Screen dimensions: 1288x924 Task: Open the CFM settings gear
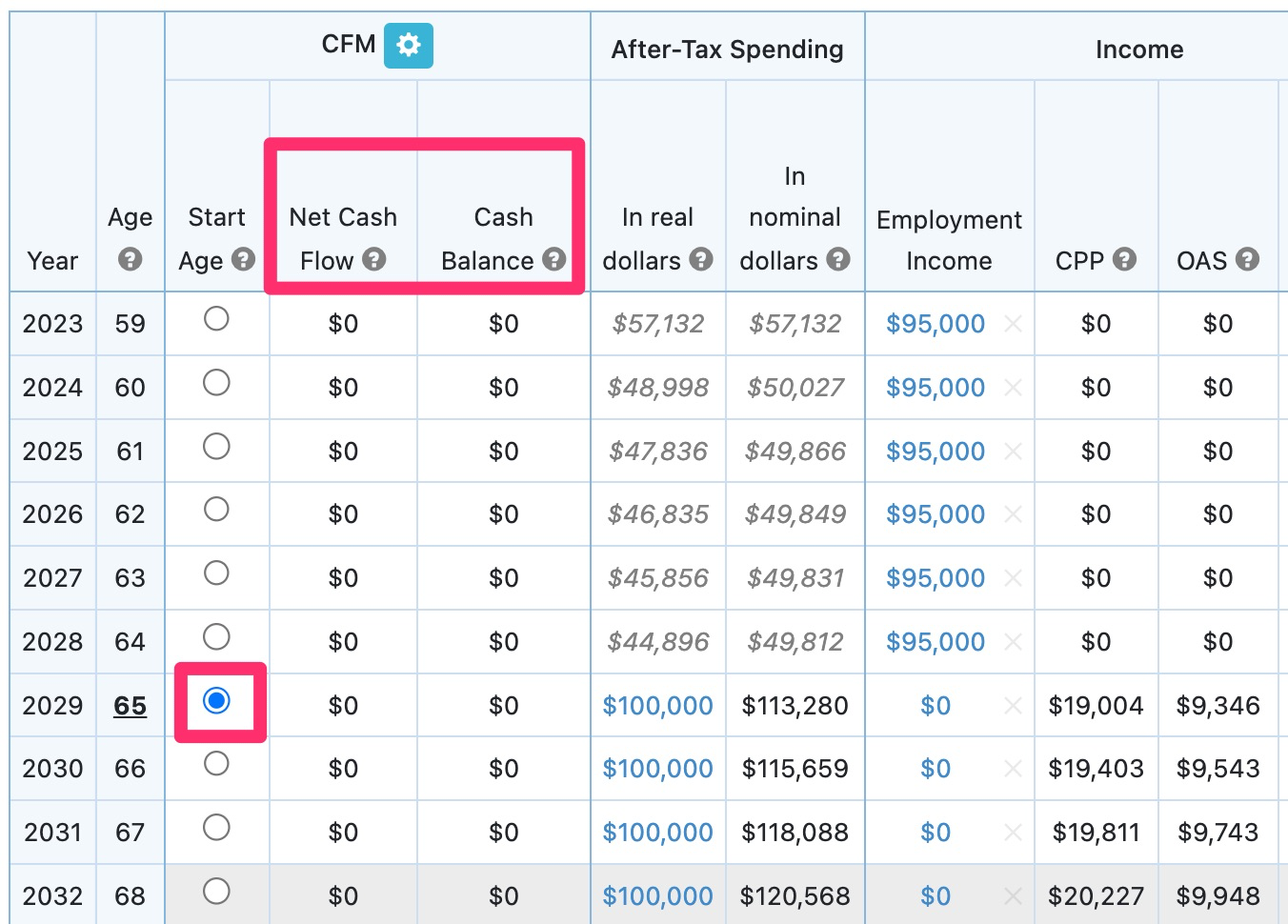click(409, 45)
